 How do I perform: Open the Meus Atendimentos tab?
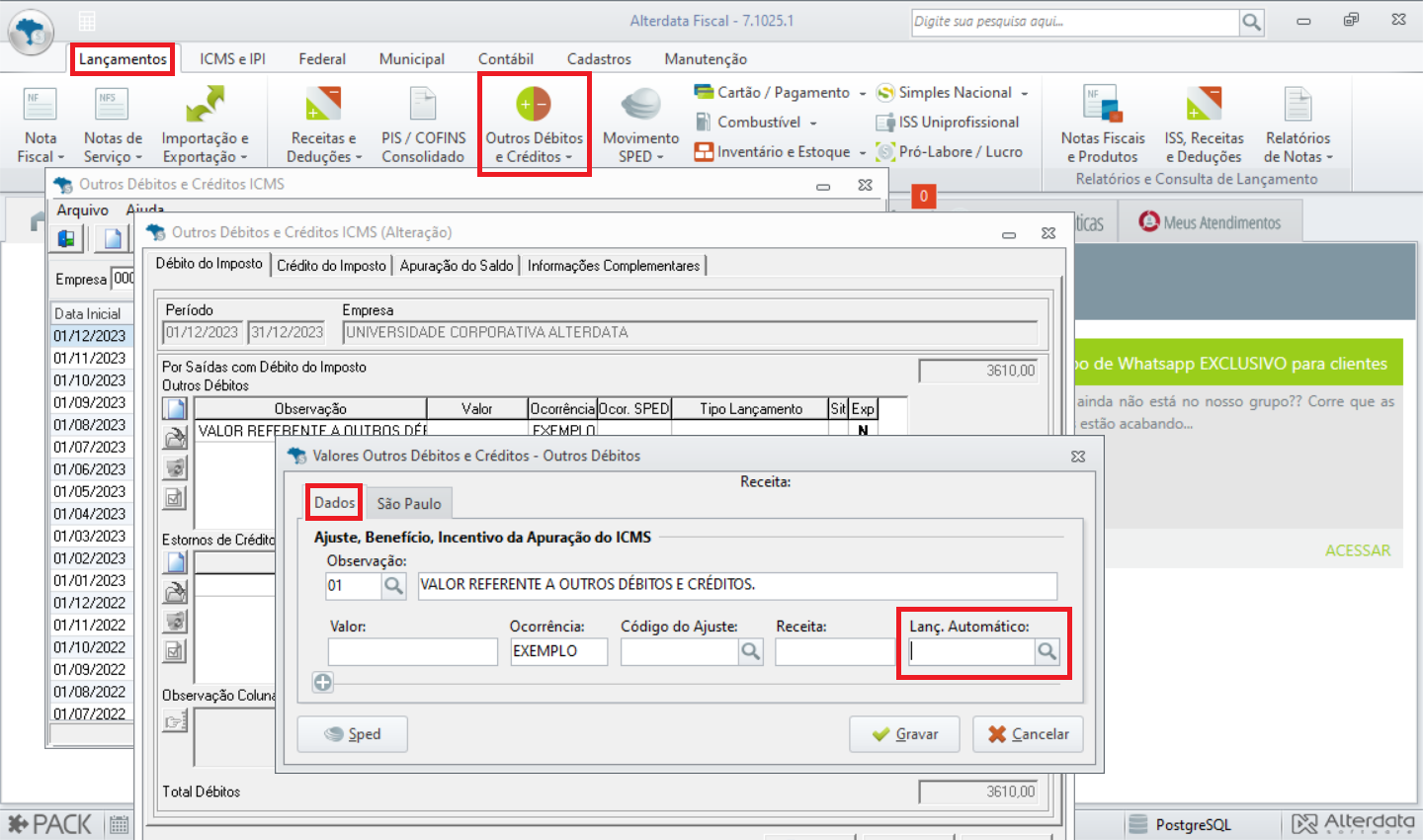point(1210,222)
